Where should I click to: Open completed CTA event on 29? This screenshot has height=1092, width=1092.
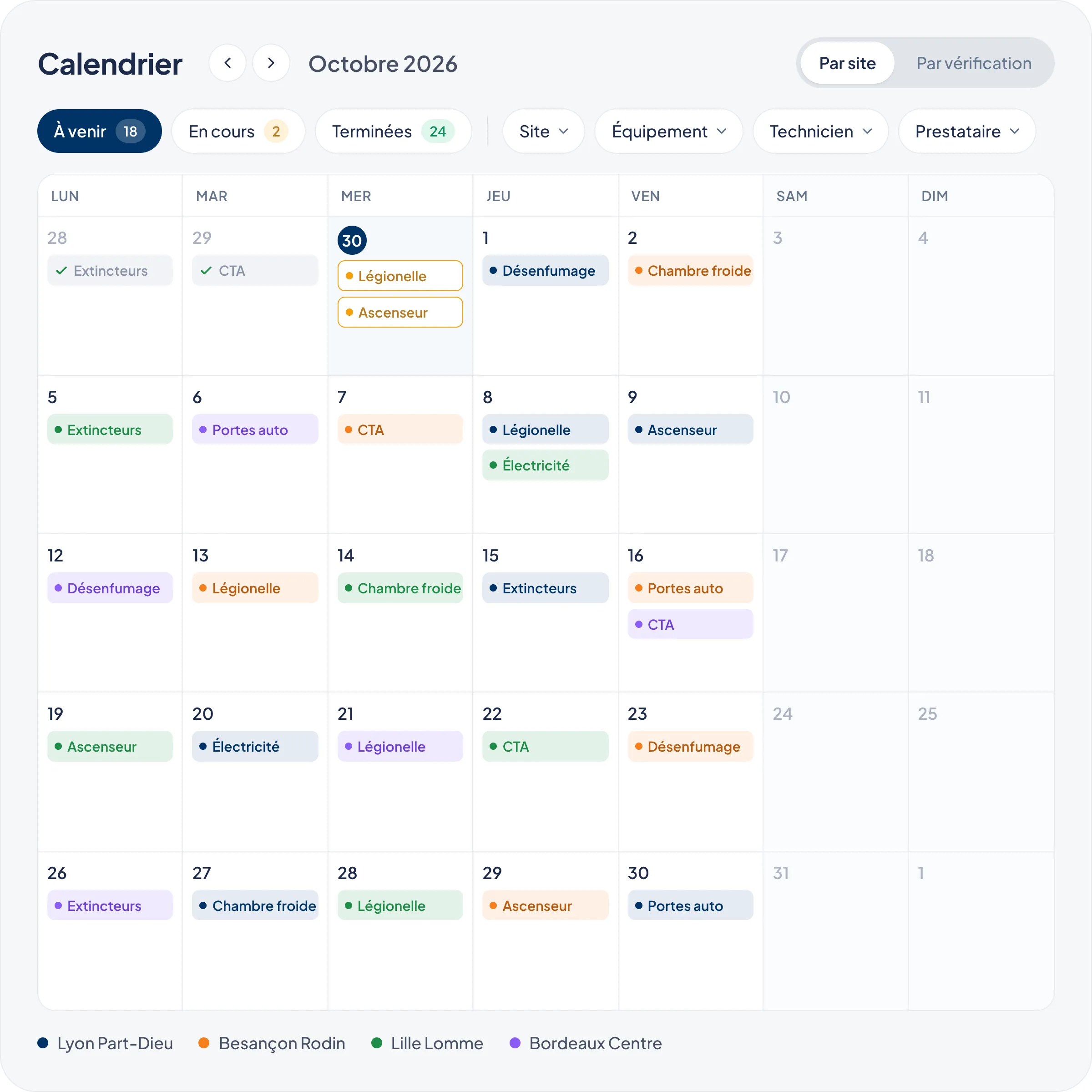pyautogui.click(x=255, y=271)
